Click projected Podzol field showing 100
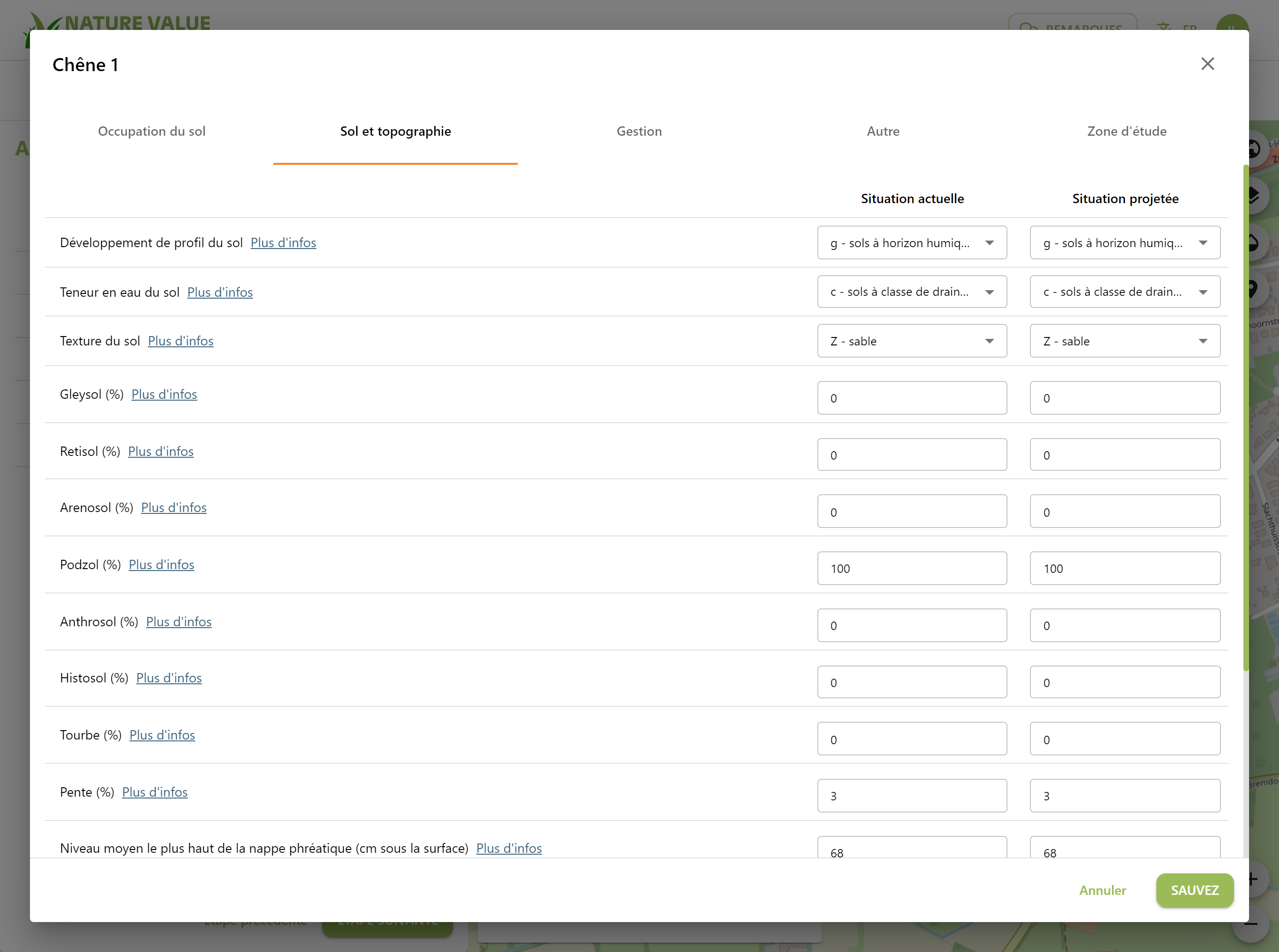The width and height of the screenshot is (1279, 952). point(1125,569)
